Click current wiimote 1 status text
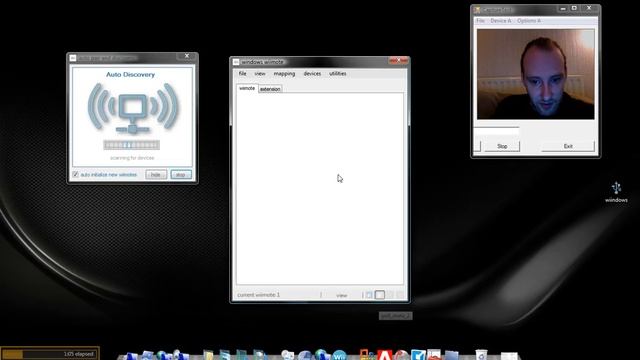This screenshot has width=640, height=360. (259, 295)
